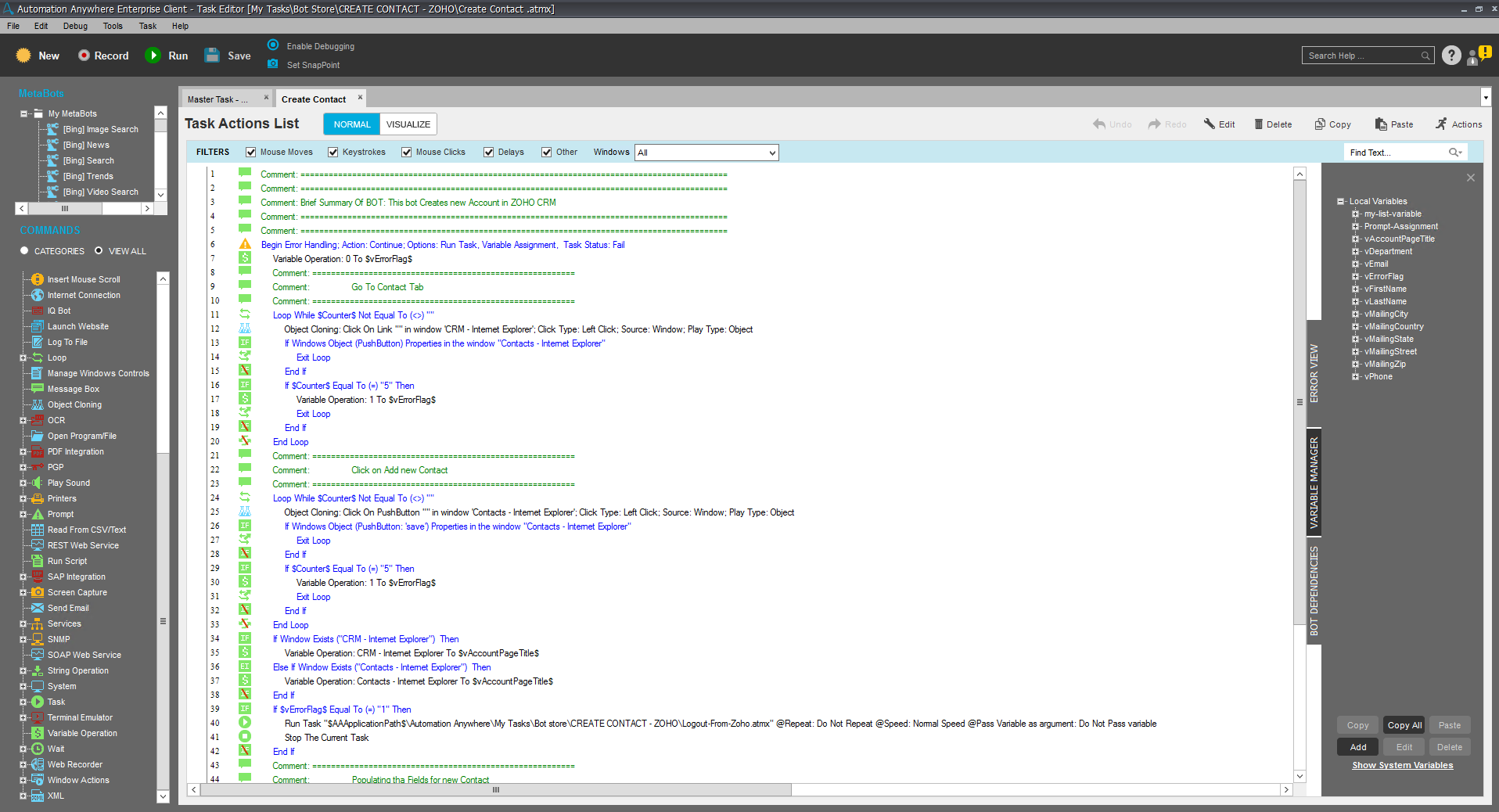Select the Message Box command icon
The width and height of the screenshot is (1499, 812).
37,389
